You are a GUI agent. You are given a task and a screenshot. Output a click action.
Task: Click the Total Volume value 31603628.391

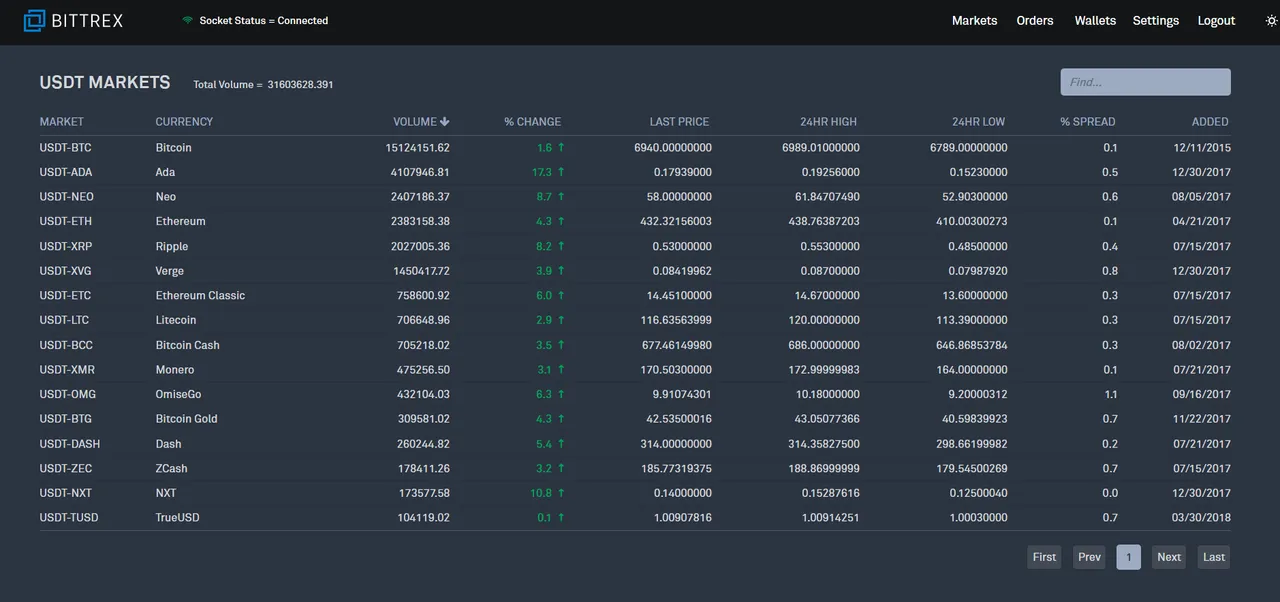[x=300, y=85]
